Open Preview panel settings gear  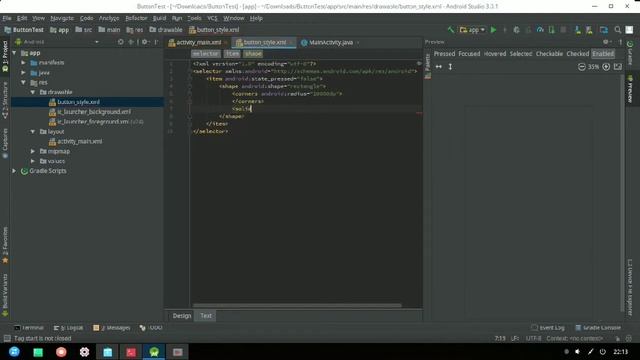(x=606, y=42)
